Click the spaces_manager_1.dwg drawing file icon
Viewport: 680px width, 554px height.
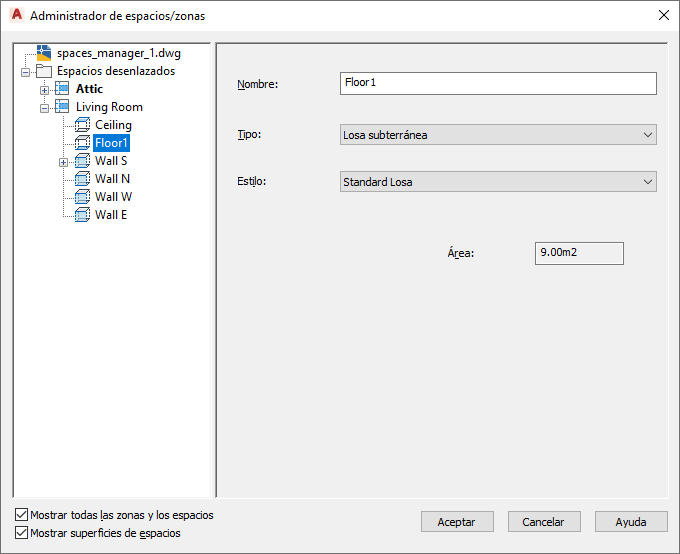pos(44,53)
